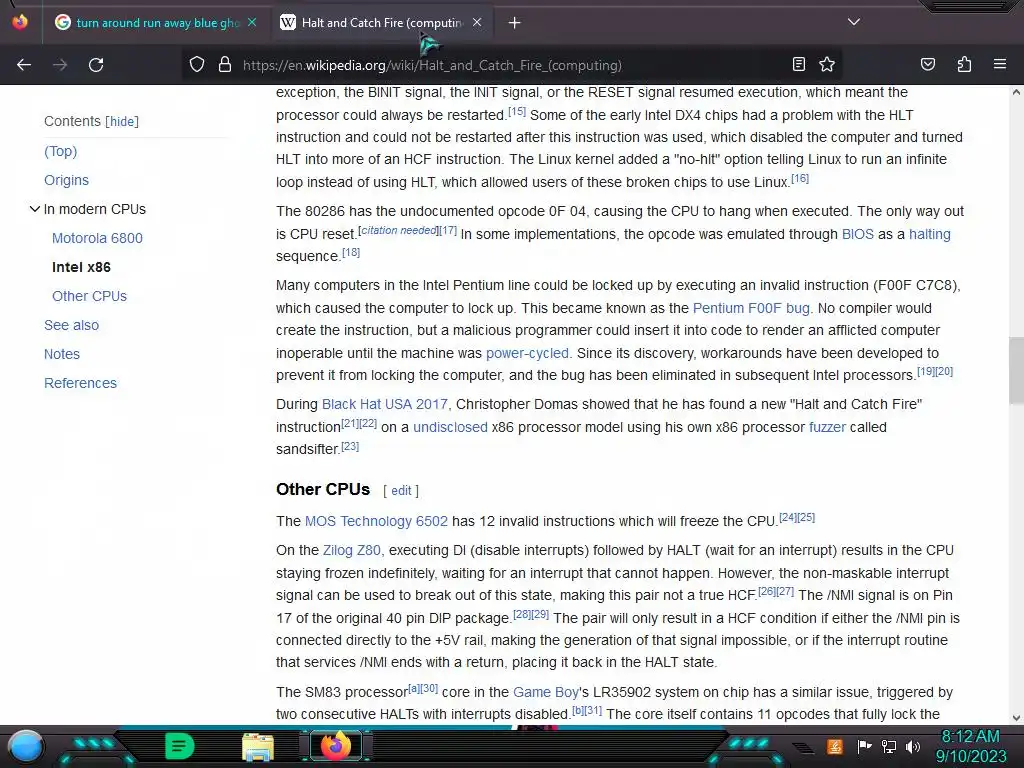Close the Halt and Catch Fire tab
The image size is (1024, 768).
(x=477, y=22)
